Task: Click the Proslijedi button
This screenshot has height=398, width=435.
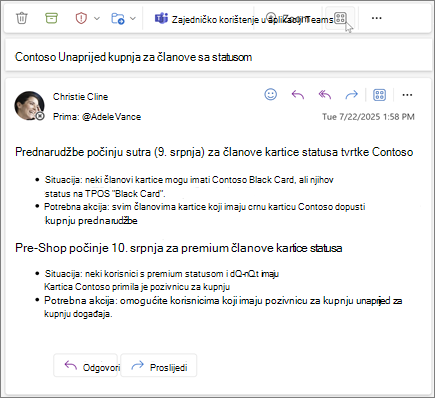Action: click(159, 365)
